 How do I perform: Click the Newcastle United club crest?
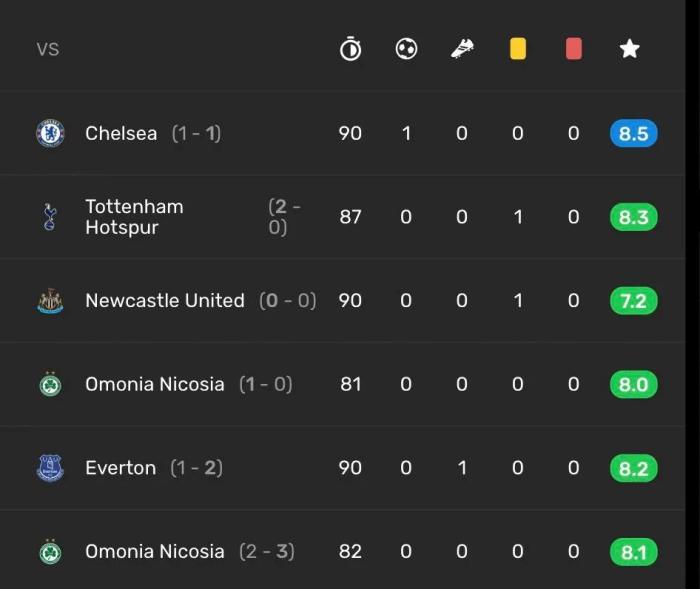pos(50,301)
